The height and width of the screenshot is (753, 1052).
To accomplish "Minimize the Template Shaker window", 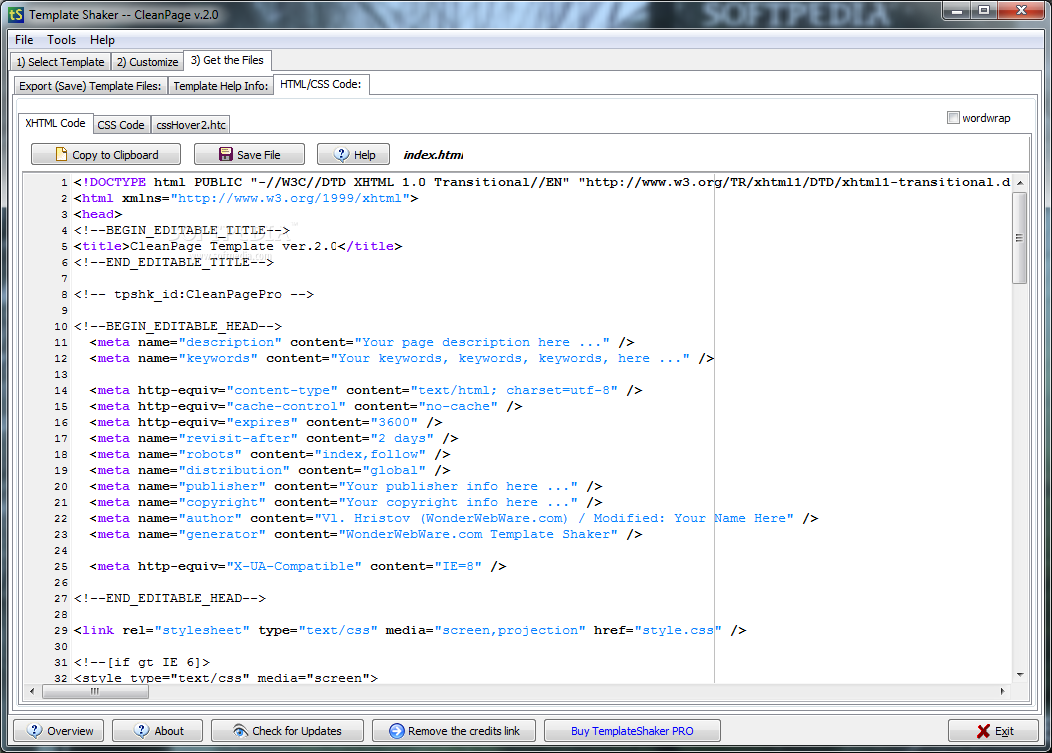I will tap(957, 10).
